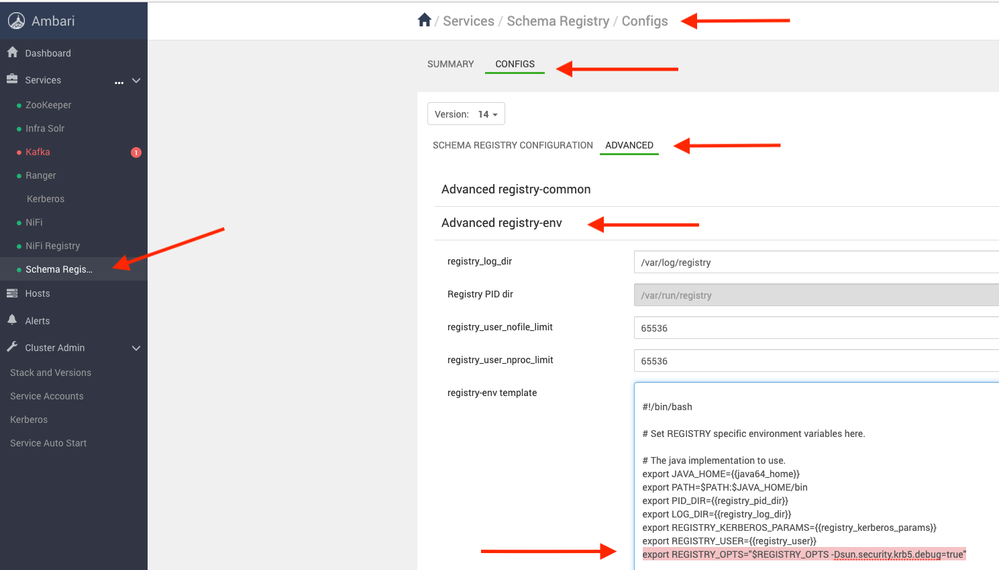Click the export JAVA_HOME line
Screen dimensions: 999x570
point(721,474)
